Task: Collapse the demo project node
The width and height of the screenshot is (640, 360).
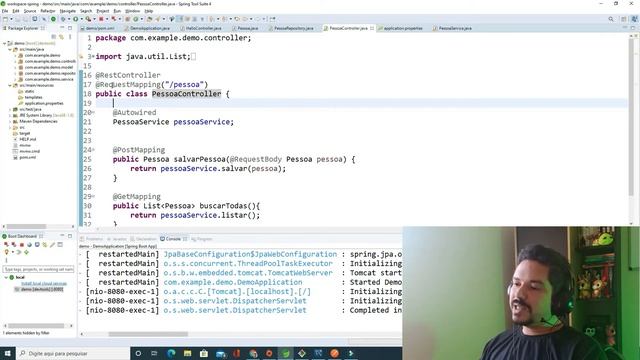Action: [x=5, y=43]
